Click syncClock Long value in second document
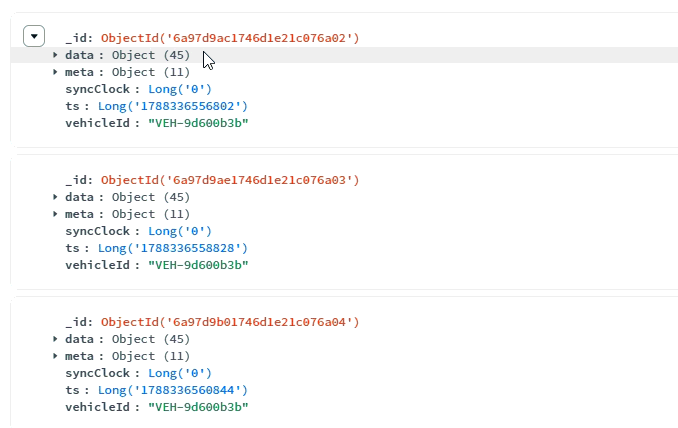Viewport: 678px width, 428px height. [x=180, y=231]
